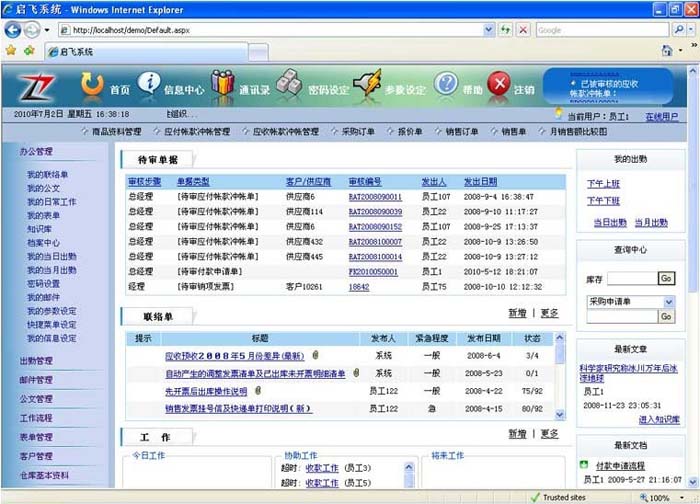Screen dimensions: 700x504
Task: Click the 进入知识库 link
Action: coord(659,419)
